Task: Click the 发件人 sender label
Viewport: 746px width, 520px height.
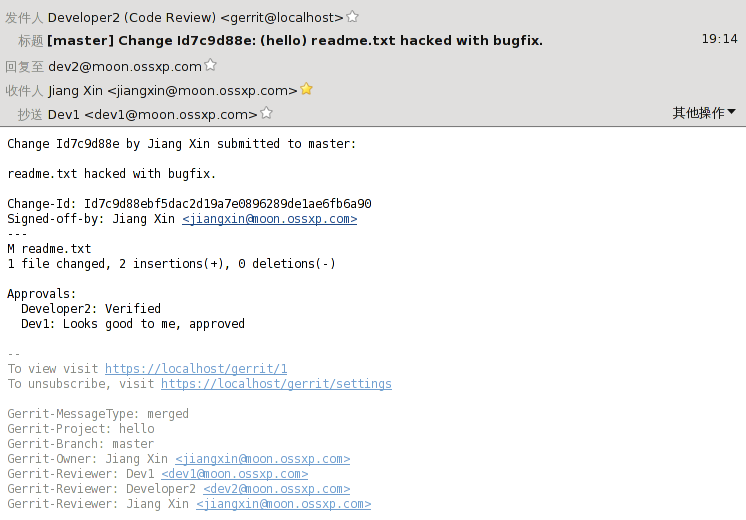Action: tap(24, 18)
